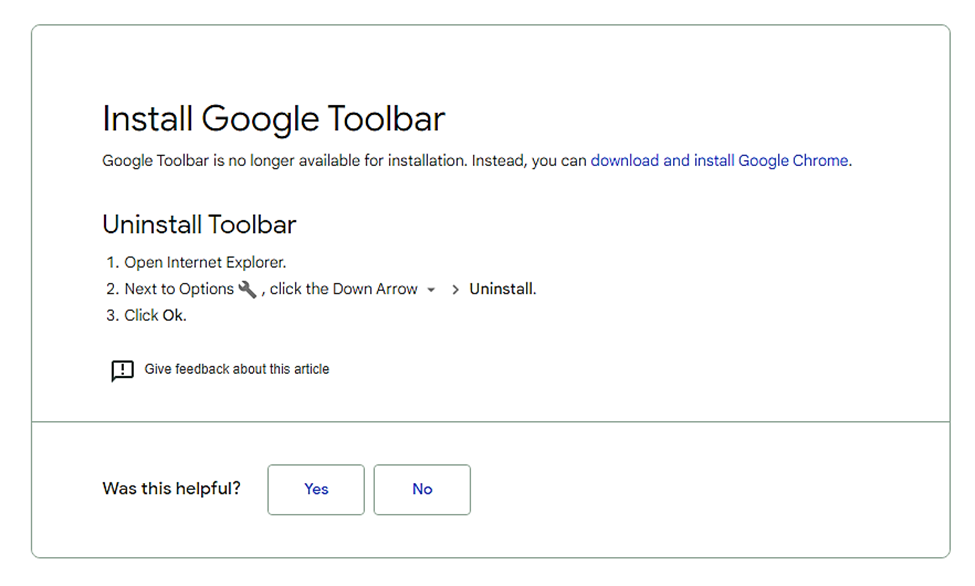Image resolution: width=975 pixels, height=586 pixels.
Task: Click the Uninstall Toolbar heading
Action: [x=199, y=225]
